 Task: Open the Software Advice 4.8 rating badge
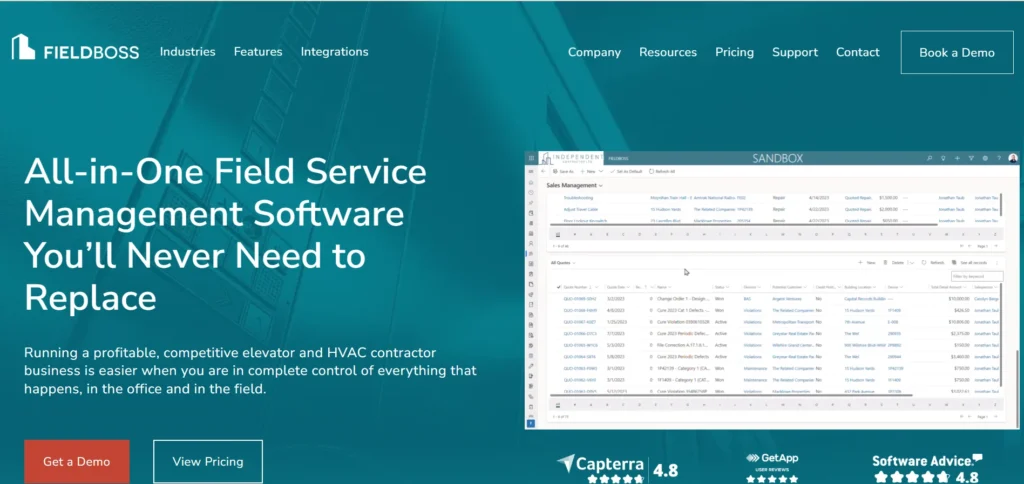tap(927, 468)
